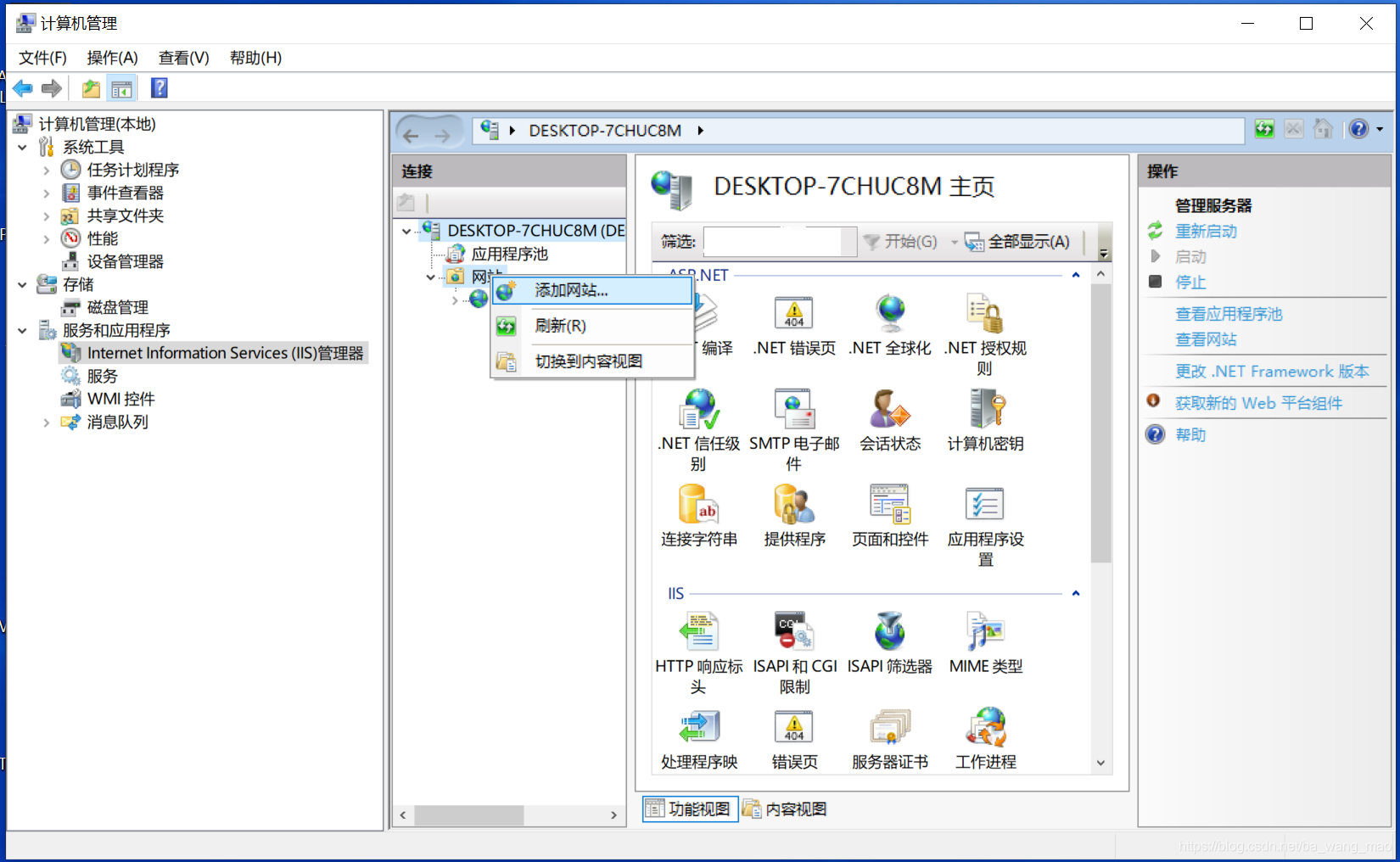1400x862 pixels.
Task: Collapse the ASP.NET section group
Action: (x=1076, y=275)
